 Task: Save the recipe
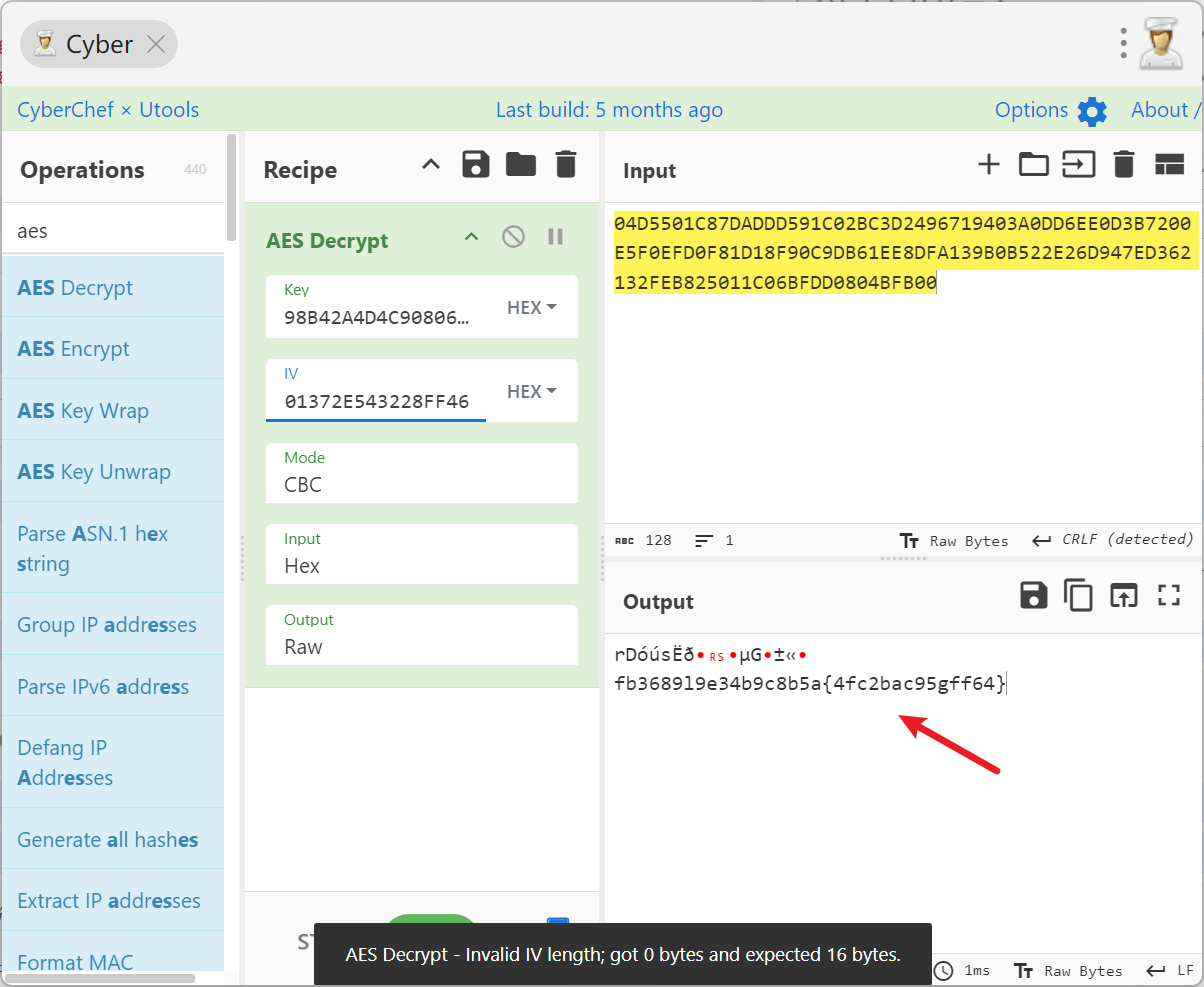coord(476,165)
